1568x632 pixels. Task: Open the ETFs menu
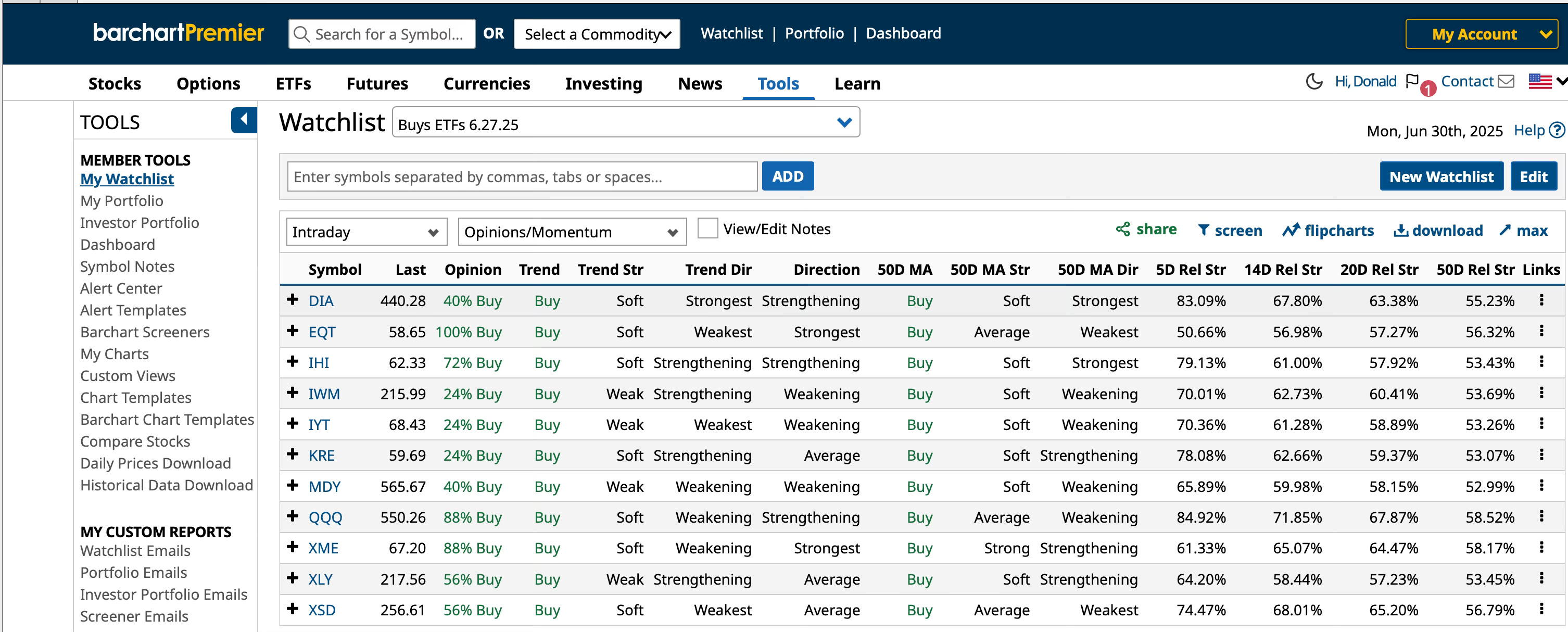point(293,83)
